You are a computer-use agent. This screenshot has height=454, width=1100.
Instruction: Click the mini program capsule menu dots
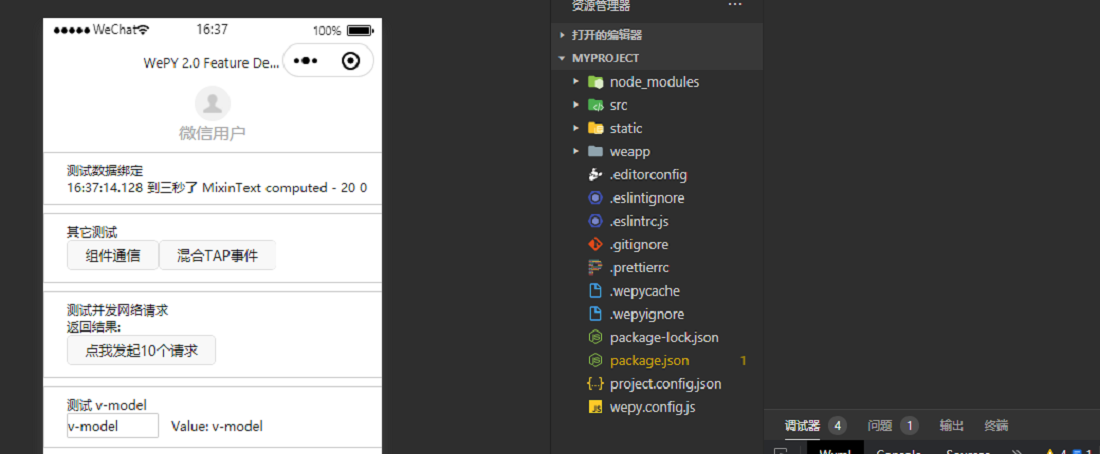click(306, 61)
